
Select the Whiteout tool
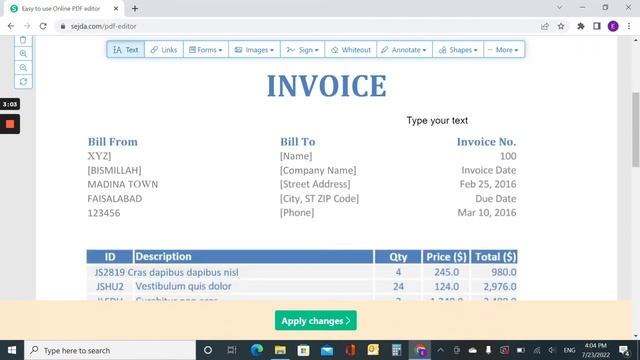click(351, 50)
